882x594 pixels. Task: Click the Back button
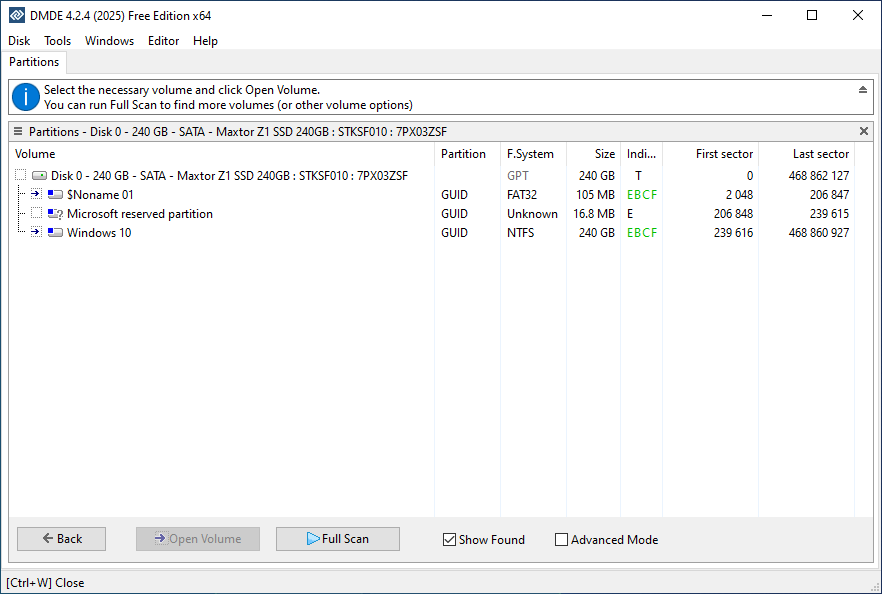pyautogui.click(x=61, y=539)
